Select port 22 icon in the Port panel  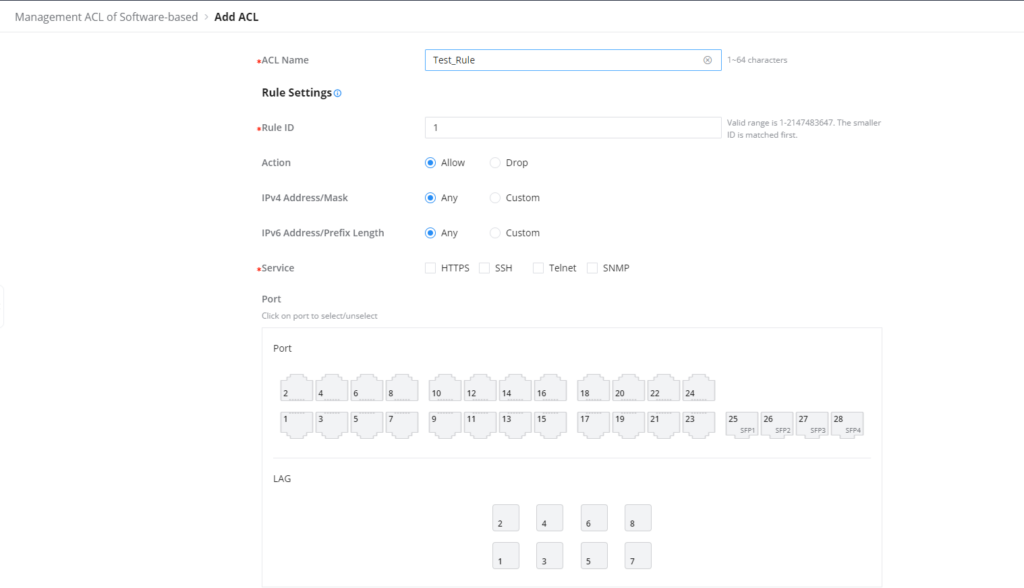(x=664, y=387)
